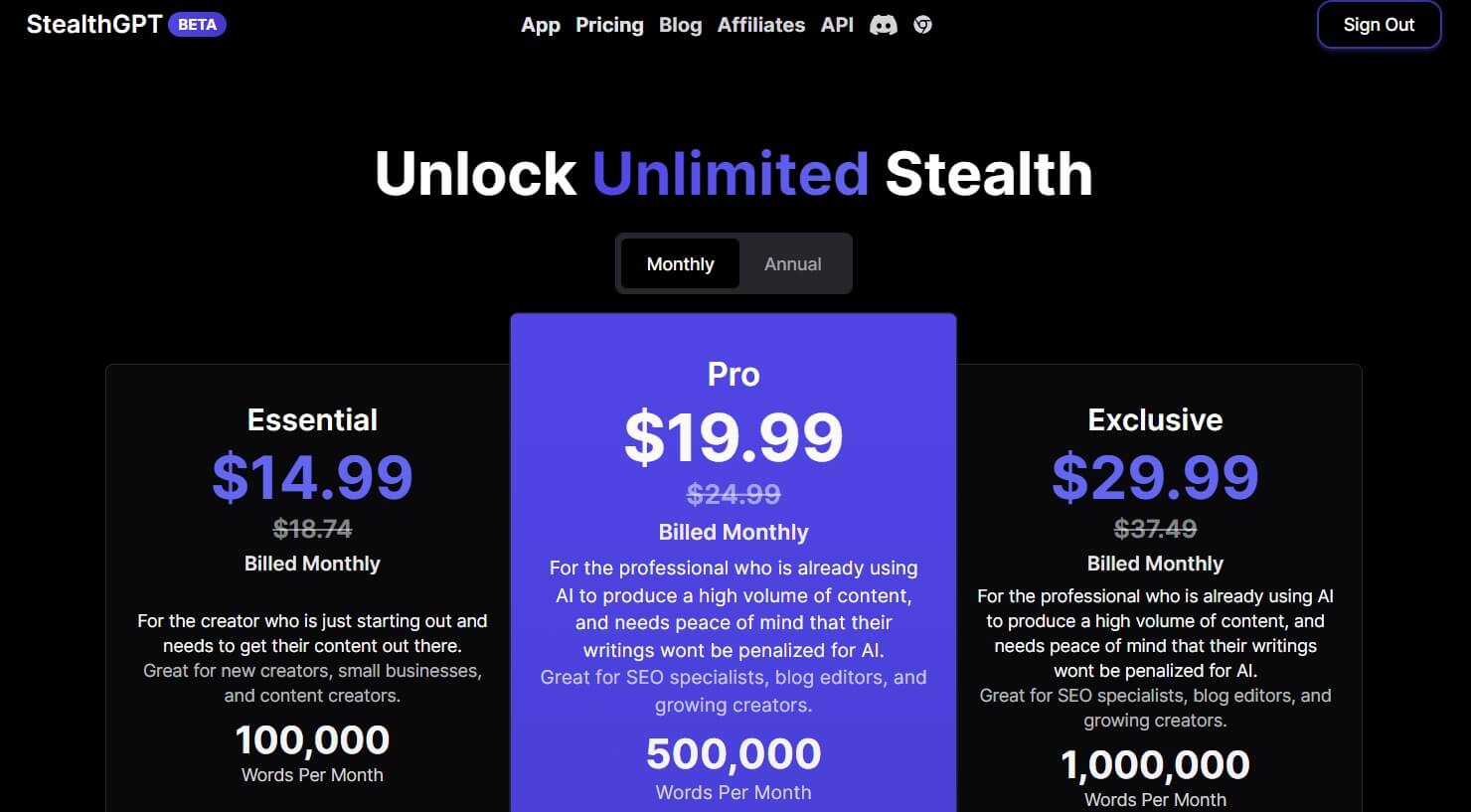Click the $19.99 Pro price
The width and height of the screenshot is (1471, 812).
(734, 437)
